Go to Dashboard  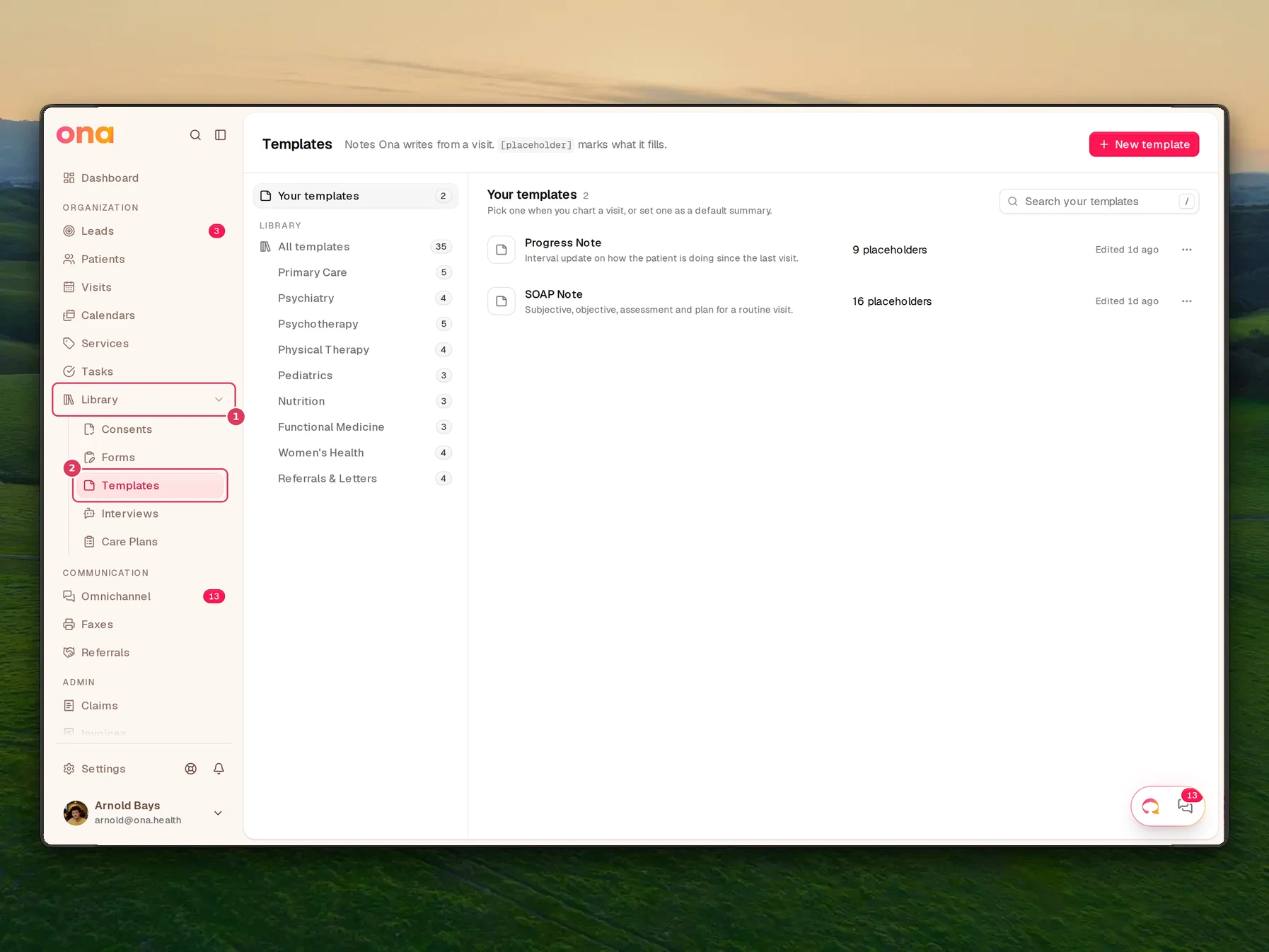[144, 178]
